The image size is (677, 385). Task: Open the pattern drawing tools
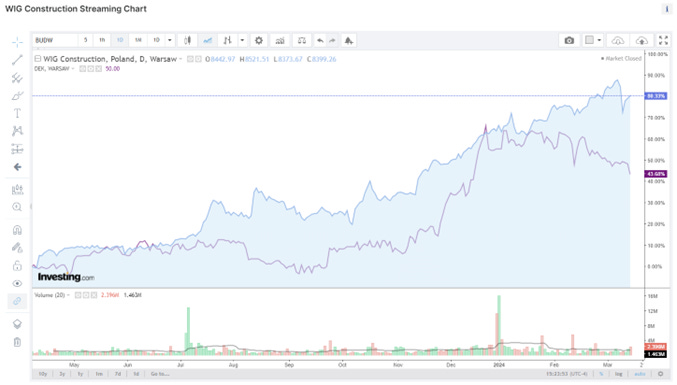(x=17, y=131)
